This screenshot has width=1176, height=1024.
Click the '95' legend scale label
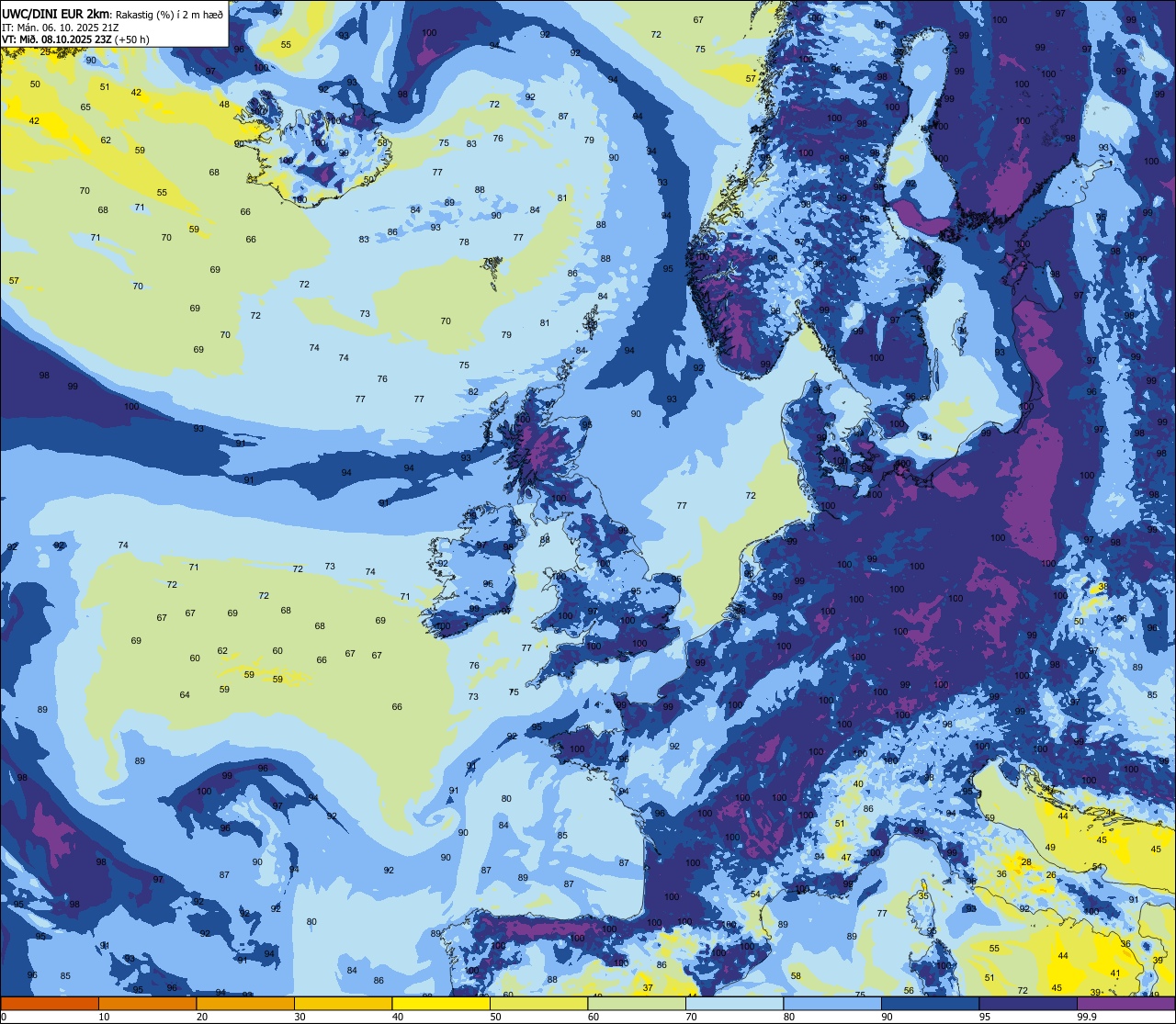(984, 1017)
